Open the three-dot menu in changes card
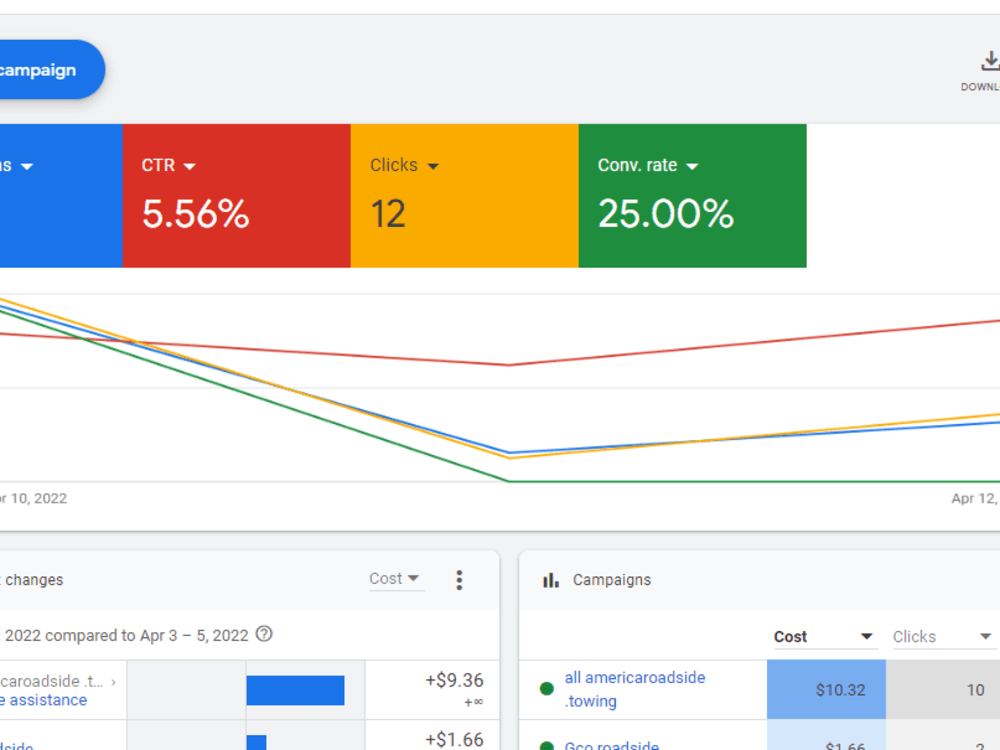This screenshot has height=750, width=1000. coord(459,580)
